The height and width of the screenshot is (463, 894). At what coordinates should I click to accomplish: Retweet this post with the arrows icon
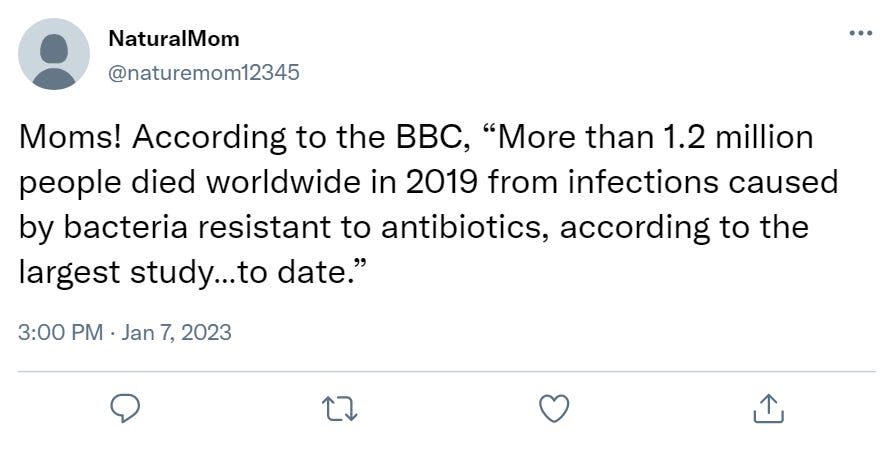(340, 409)
